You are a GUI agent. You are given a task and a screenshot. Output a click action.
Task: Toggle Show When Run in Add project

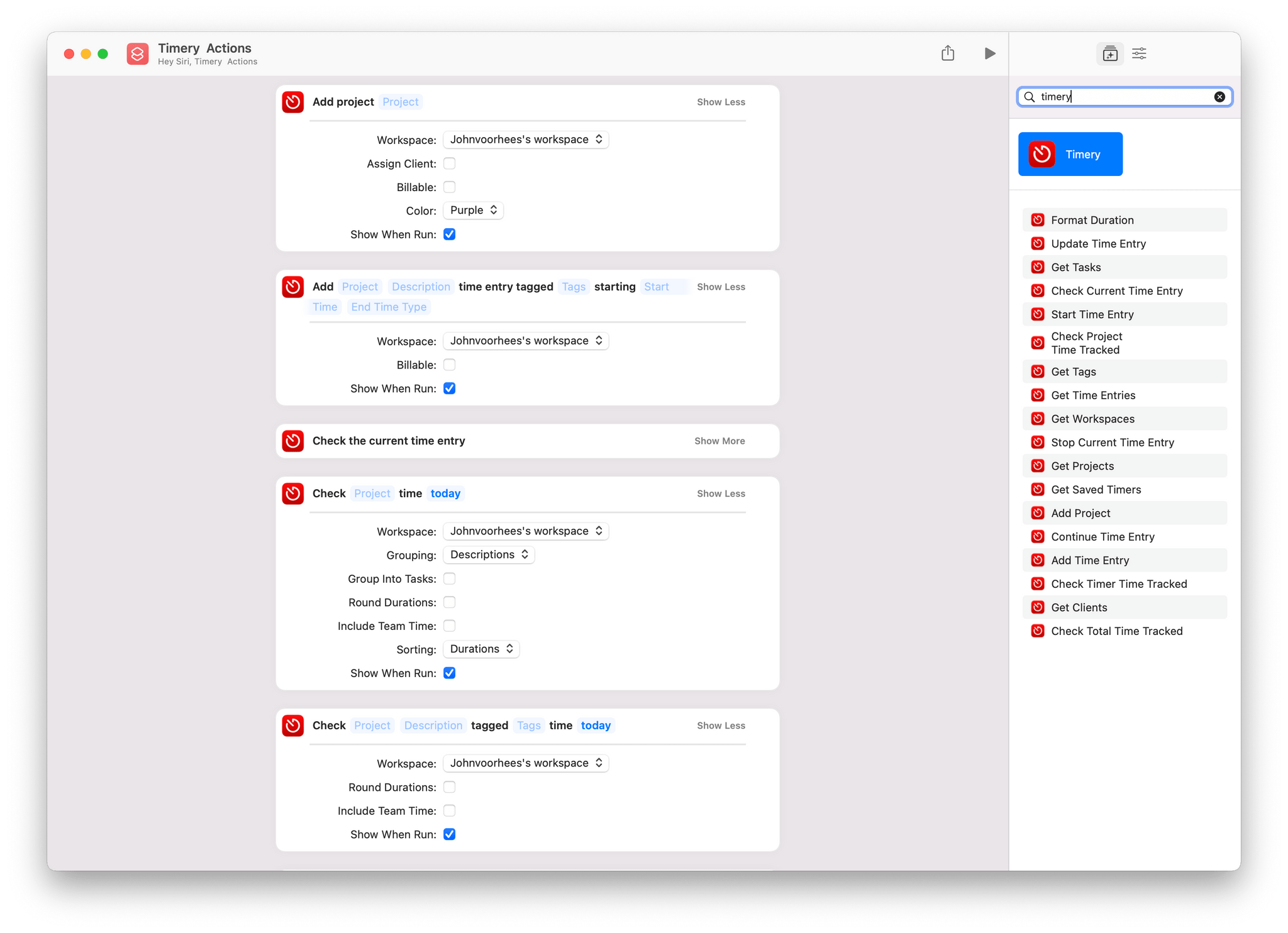point(449,234)
